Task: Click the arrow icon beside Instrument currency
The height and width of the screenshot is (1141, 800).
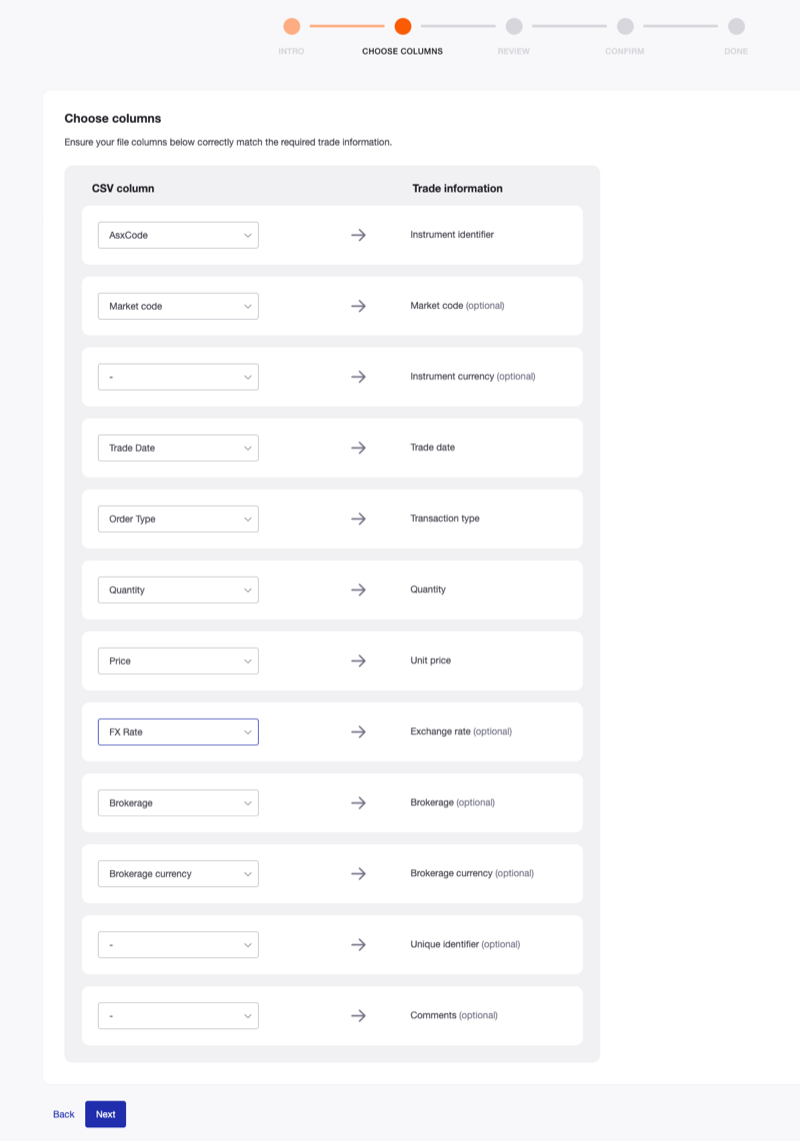Action: pyautogui.click(x=358, y=377)
